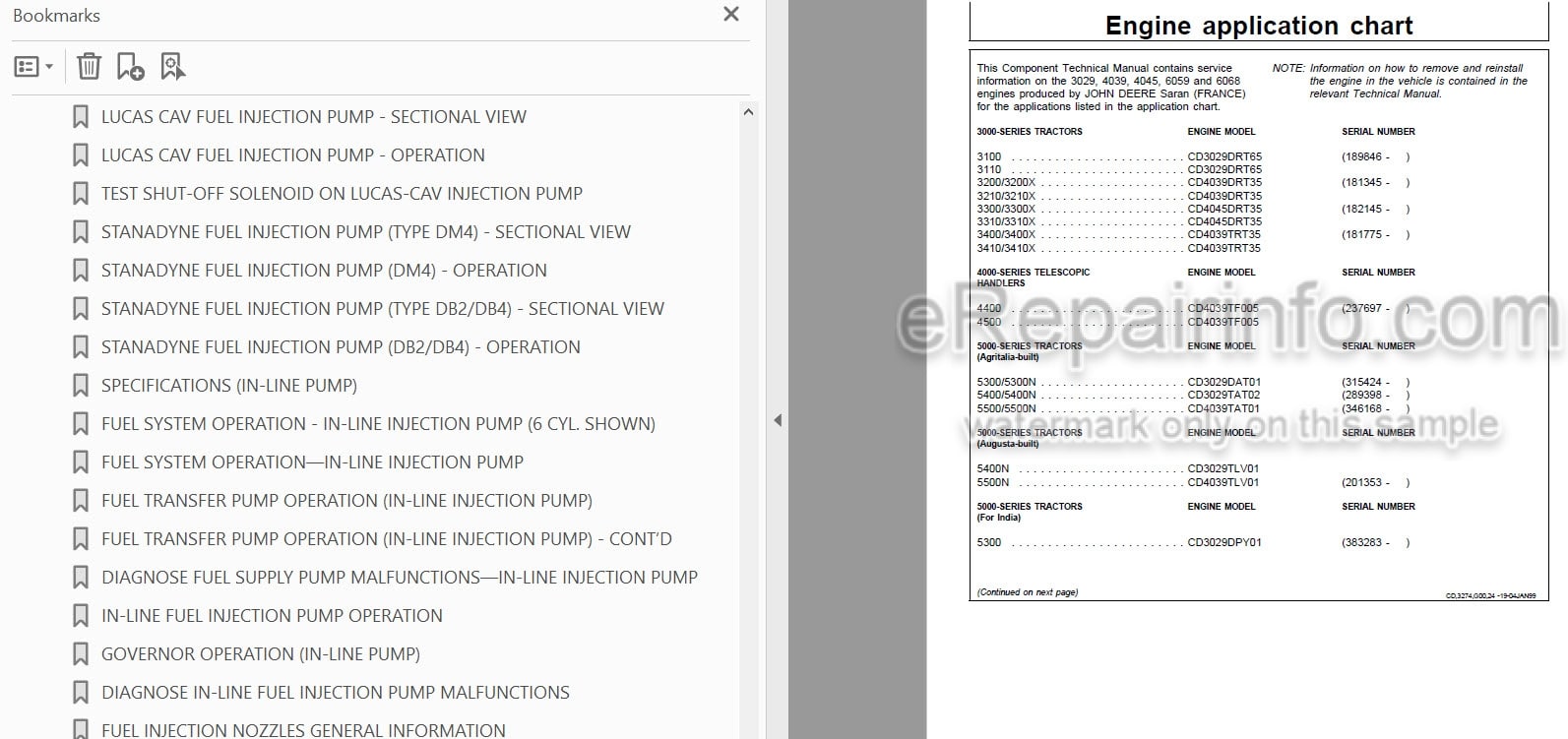Open Stanadyne (Type DB2/DB4) - Sectional View bookmark
This screenshot has width=1568, height=739.
pyautogui.click(x=383, y=308)
